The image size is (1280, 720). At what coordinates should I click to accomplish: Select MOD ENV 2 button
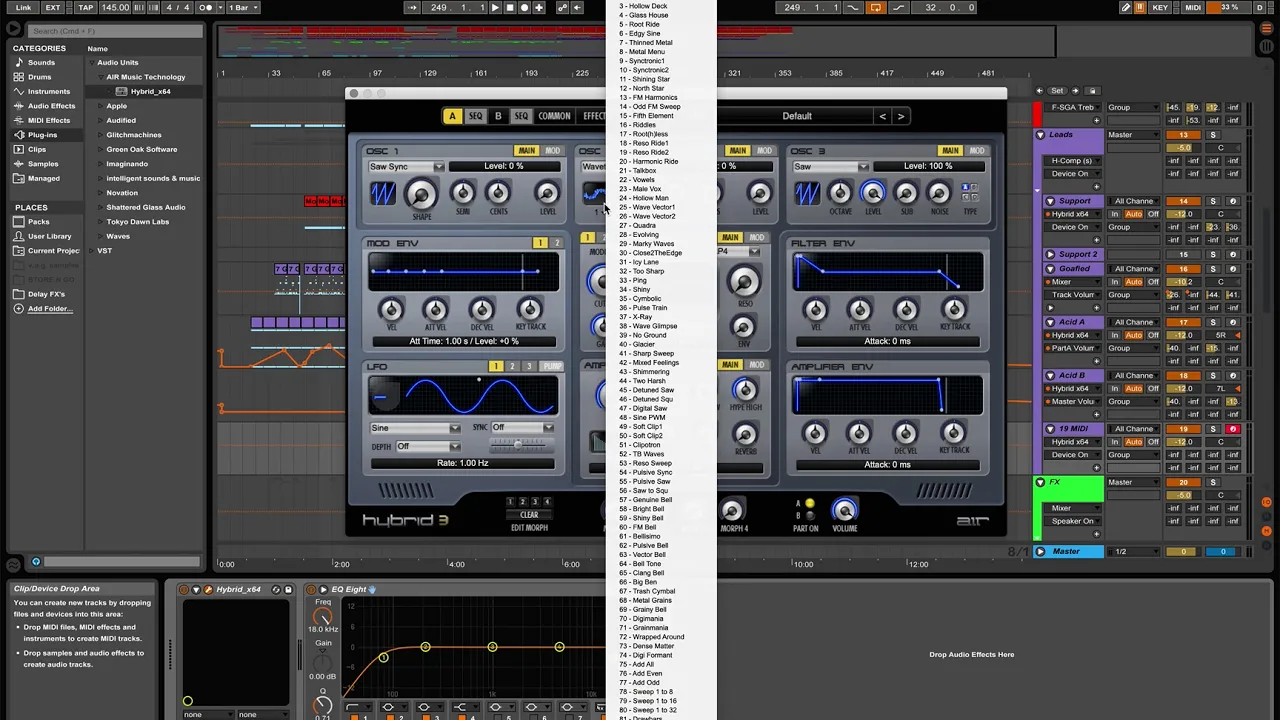click(557, 243)
